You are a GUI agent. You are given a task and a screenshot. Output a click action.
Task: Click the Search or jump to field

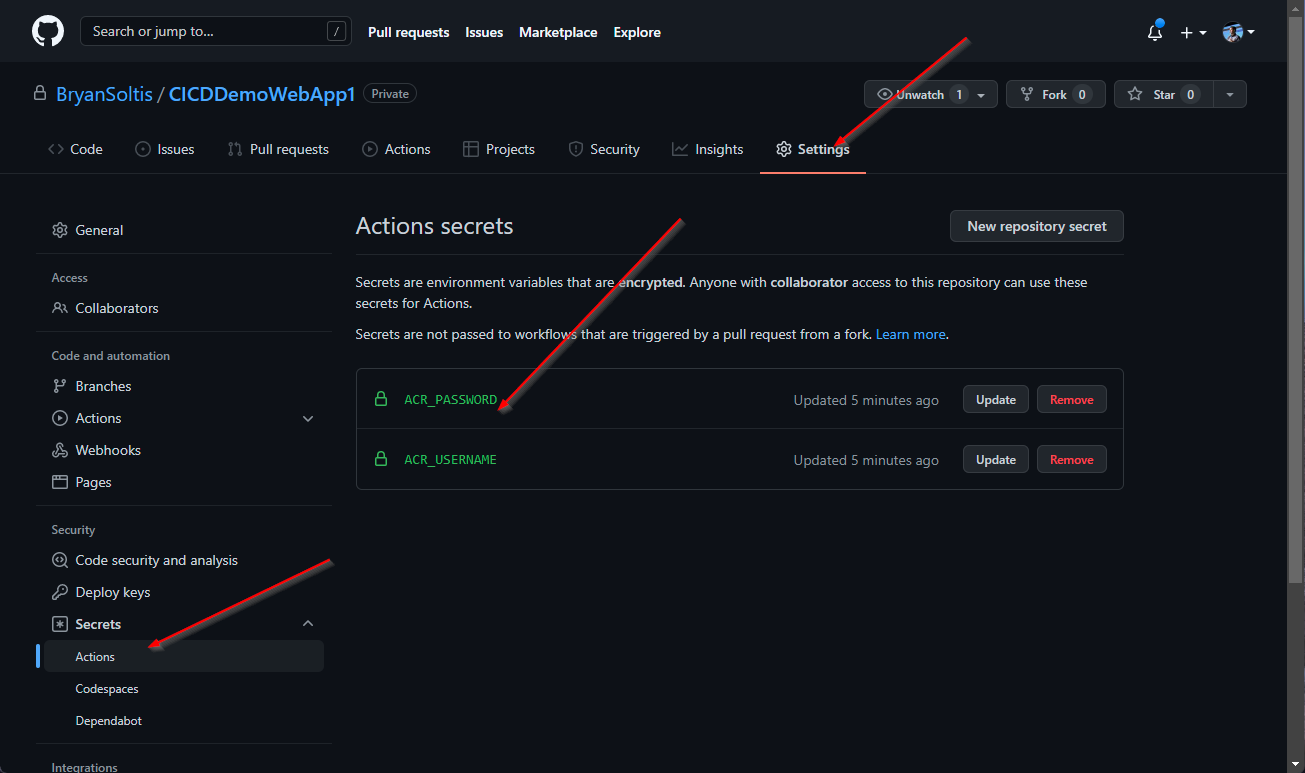(215, 31)
